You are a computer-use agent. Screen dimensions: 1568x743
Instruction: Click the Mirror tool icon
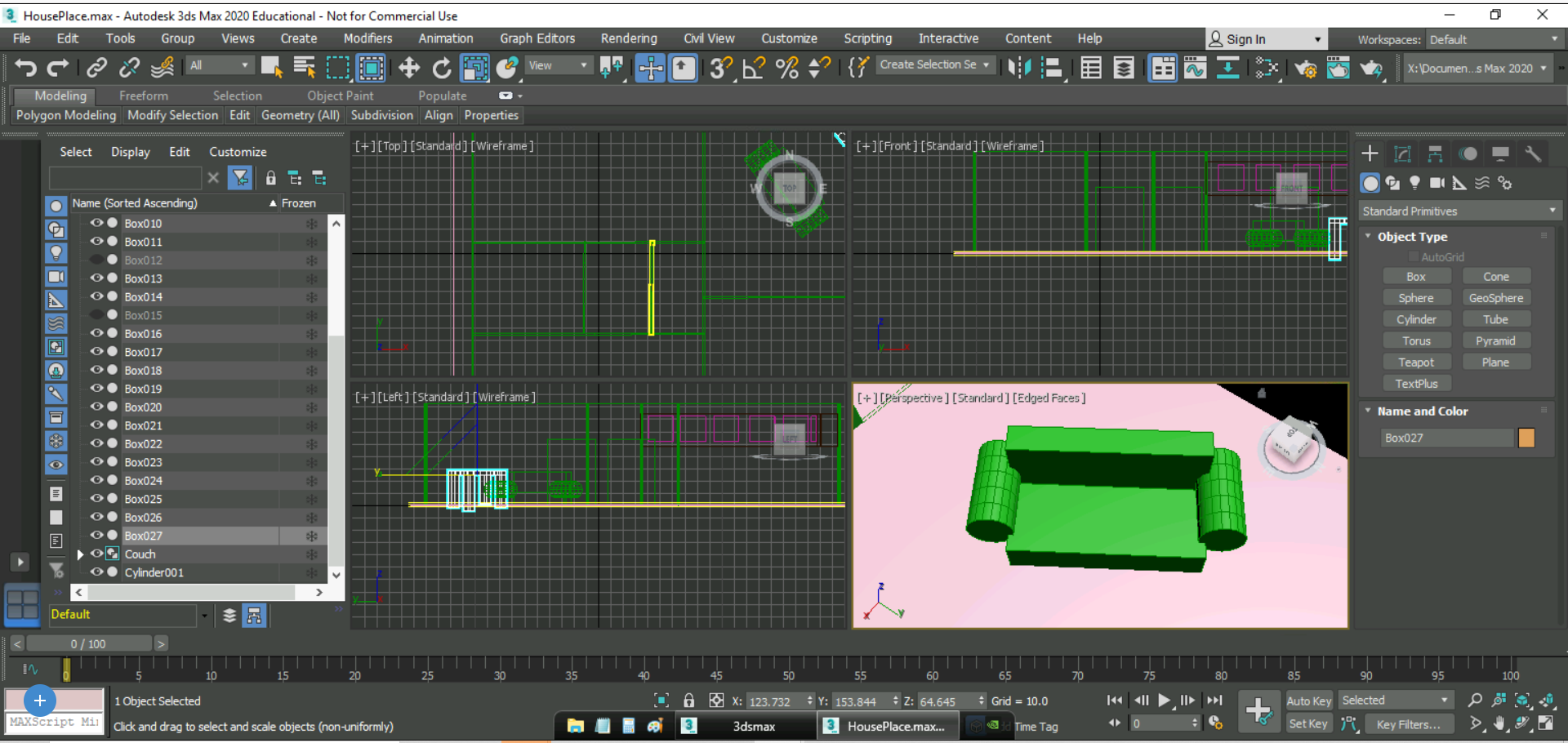pos(1019,68)
